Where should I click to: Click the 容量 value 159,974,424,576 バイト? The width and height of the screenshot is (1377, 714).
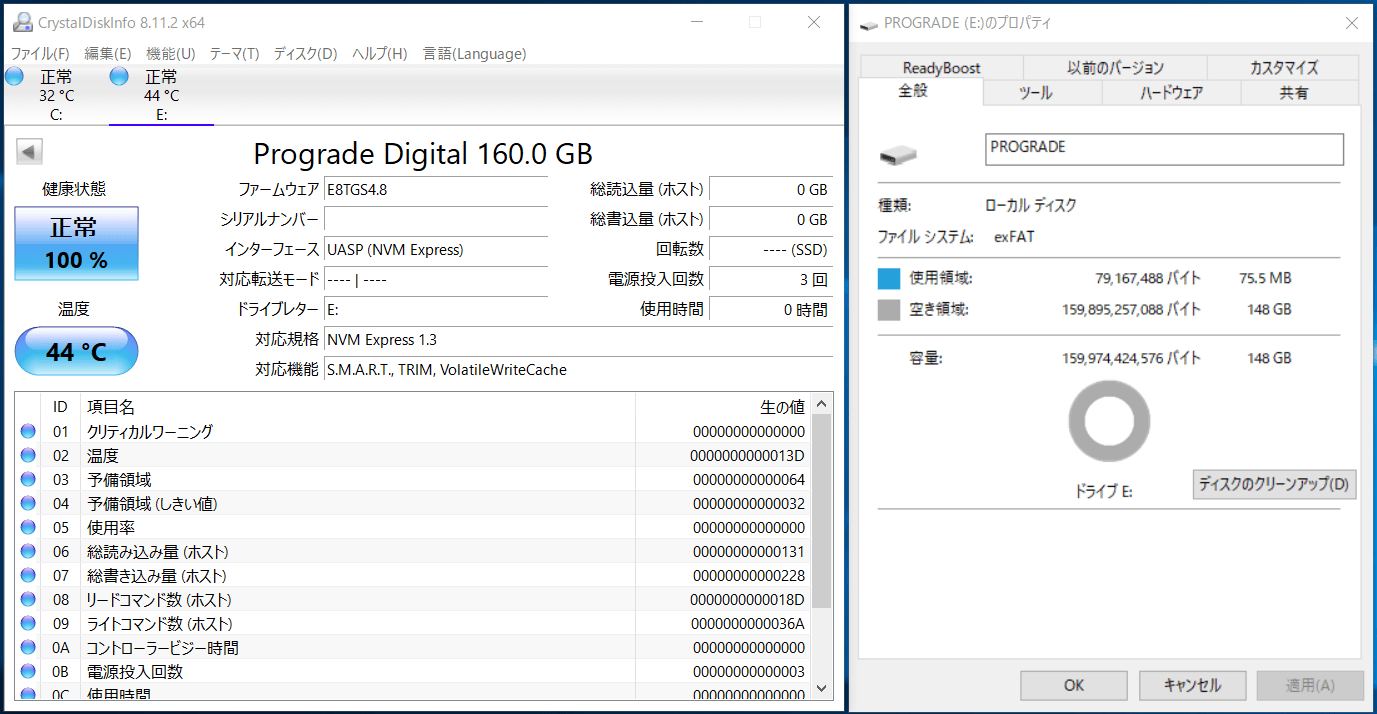pyautogui.click(x=1131, y=358)
